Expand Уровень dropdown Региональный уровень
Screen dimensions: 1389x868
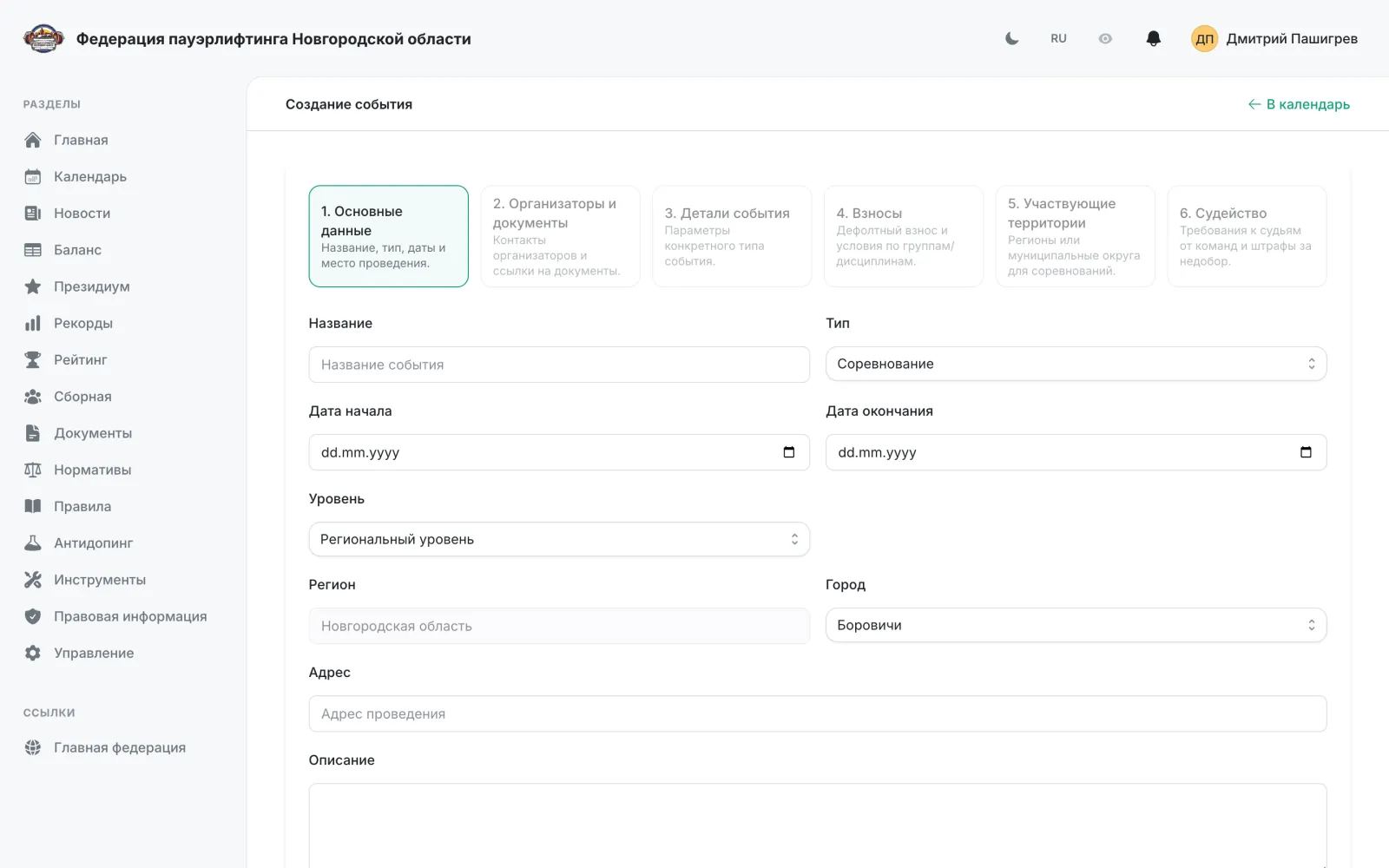tap(559, 539)
